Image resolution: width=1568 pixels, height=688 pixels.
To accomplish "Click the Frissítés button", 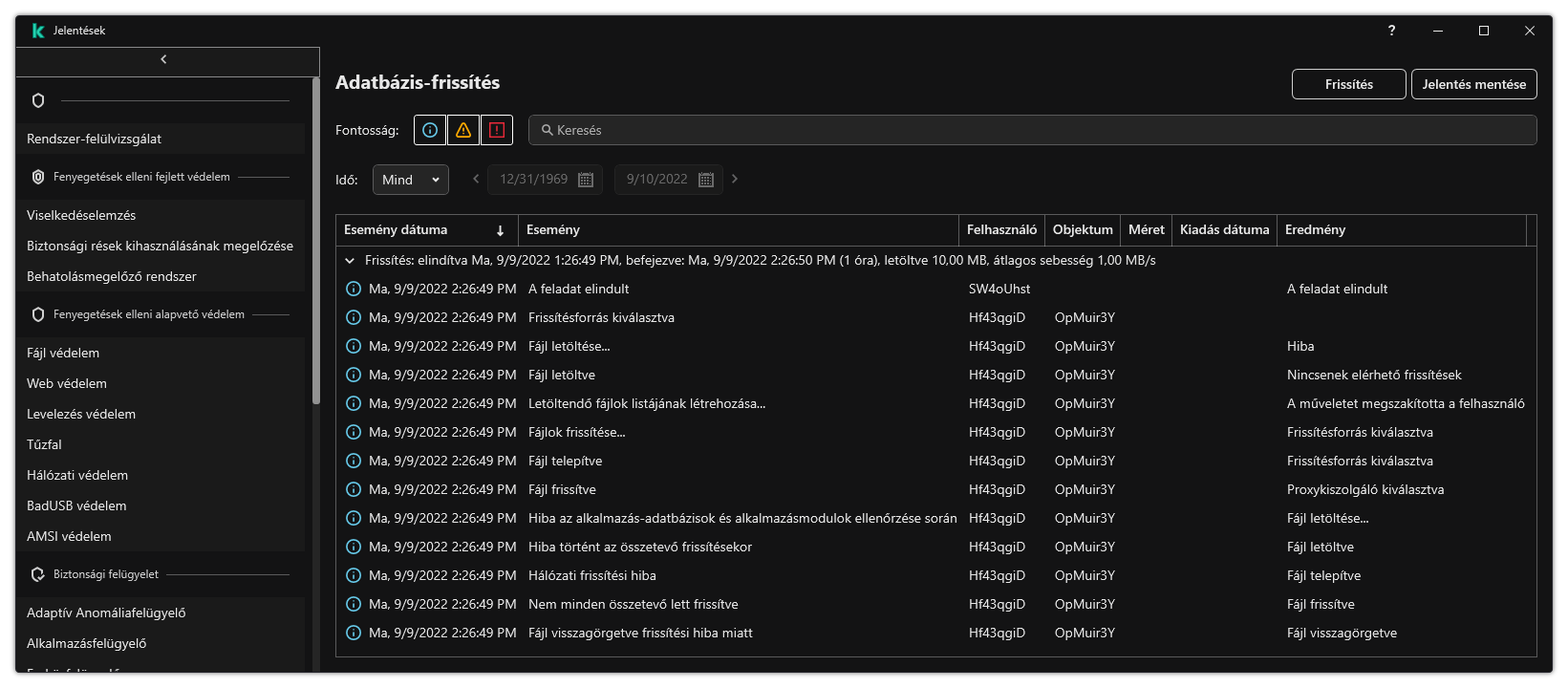I will click(x=1348, y=84).
